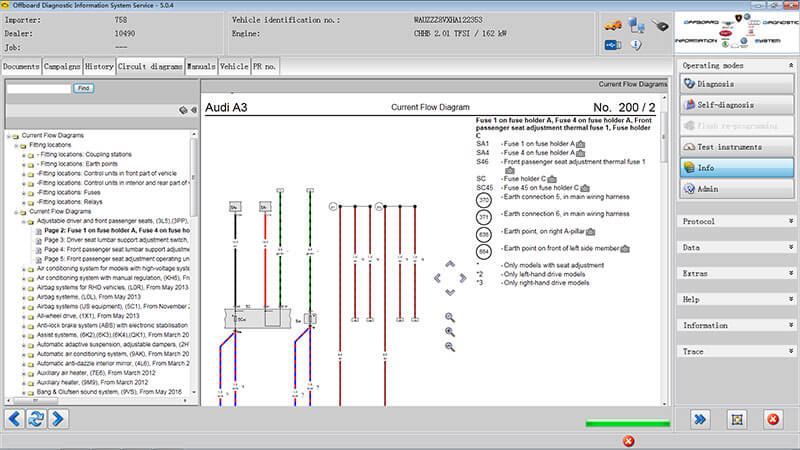Click the blue refresh arrows icon

click(36, 419)
